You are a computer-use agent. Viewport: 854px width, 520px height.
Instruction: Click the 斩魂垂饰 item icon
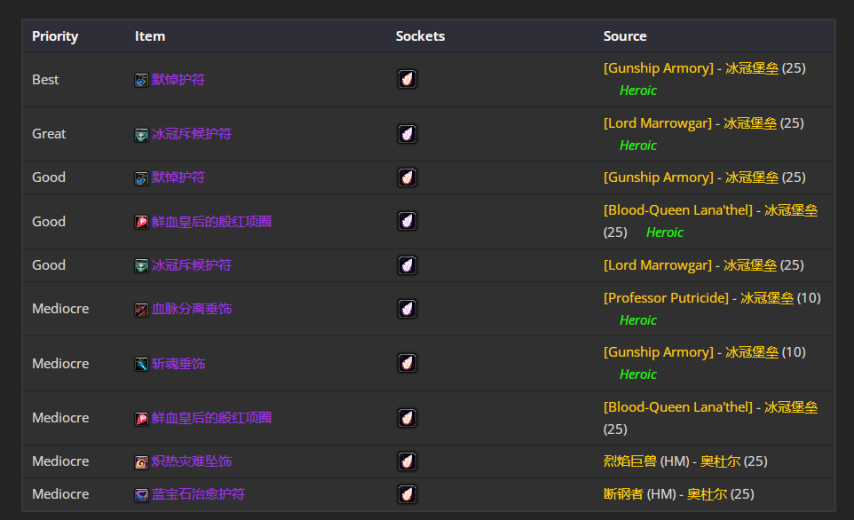pyautogui.click(x=142, y=364)
